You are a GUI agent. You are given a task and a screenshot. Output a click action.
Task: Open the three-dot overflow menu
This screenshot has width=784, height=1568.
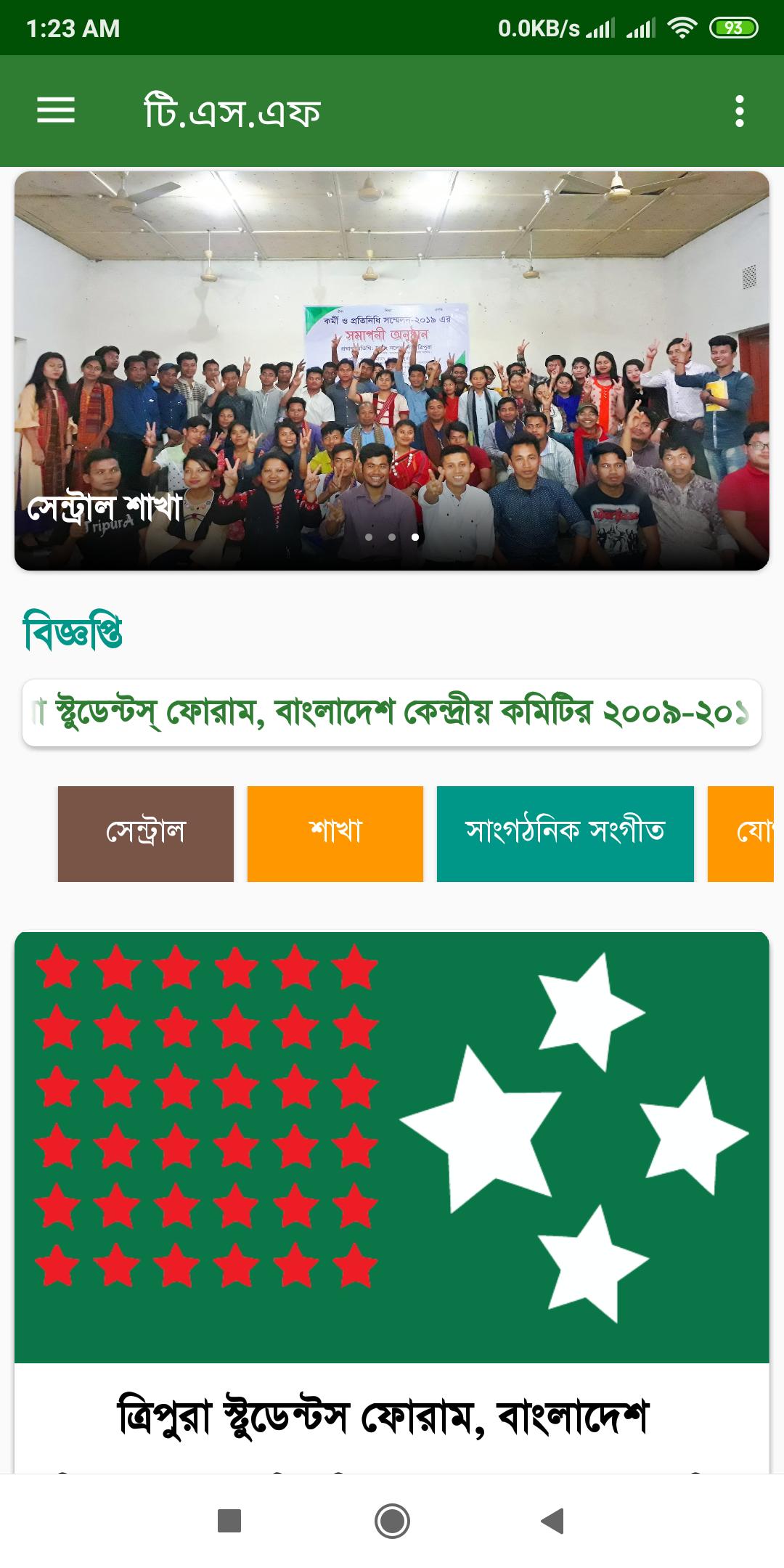point(739,111)
